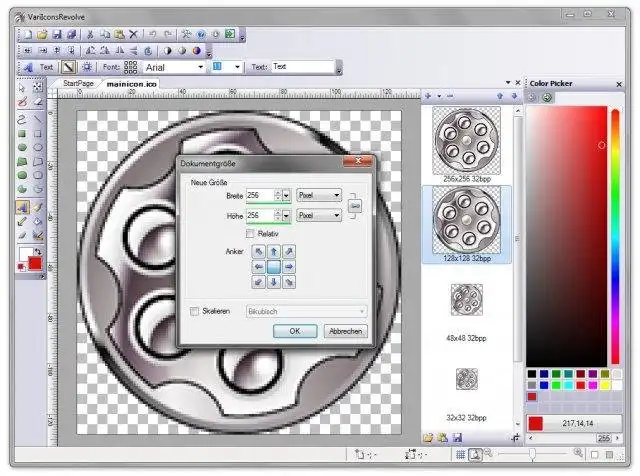Click the flip horizontal icon
The image size is (640, 476).
coord(120,51)
